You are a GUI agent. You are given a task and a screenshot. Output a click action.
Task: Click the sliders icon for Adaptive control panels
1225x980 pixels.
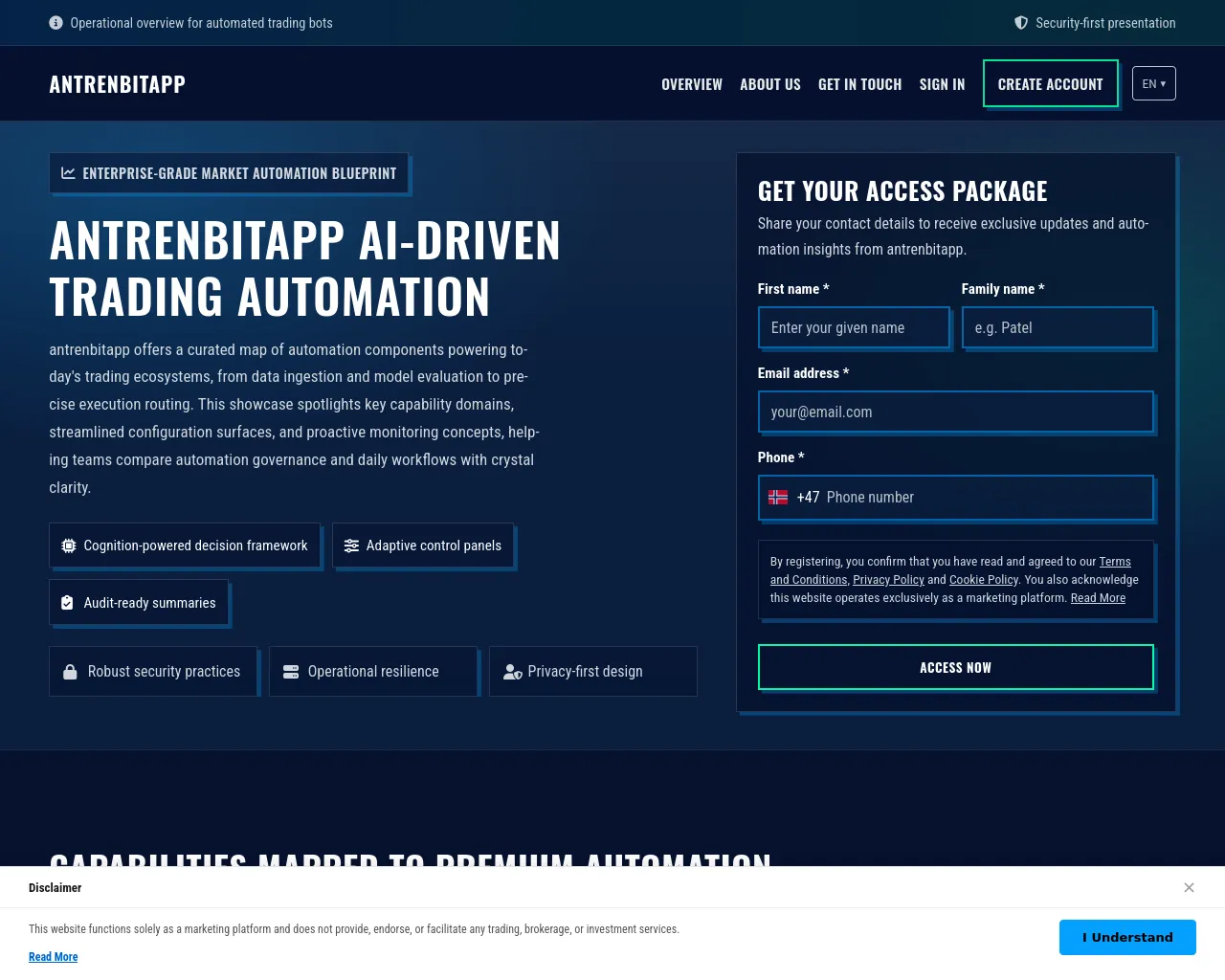(351, 546)
